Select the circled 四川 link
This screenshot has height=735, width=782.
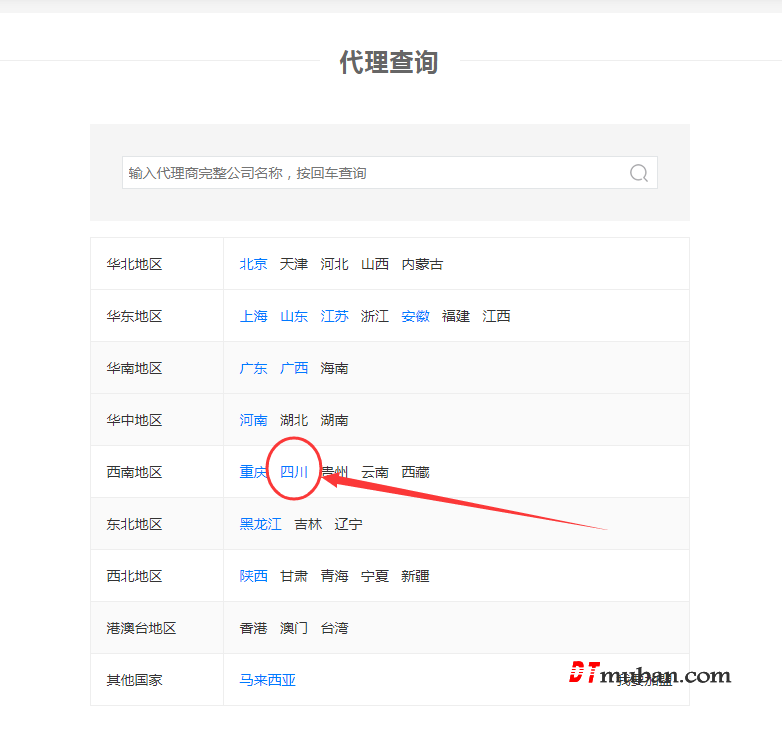(x=294, y=472)
